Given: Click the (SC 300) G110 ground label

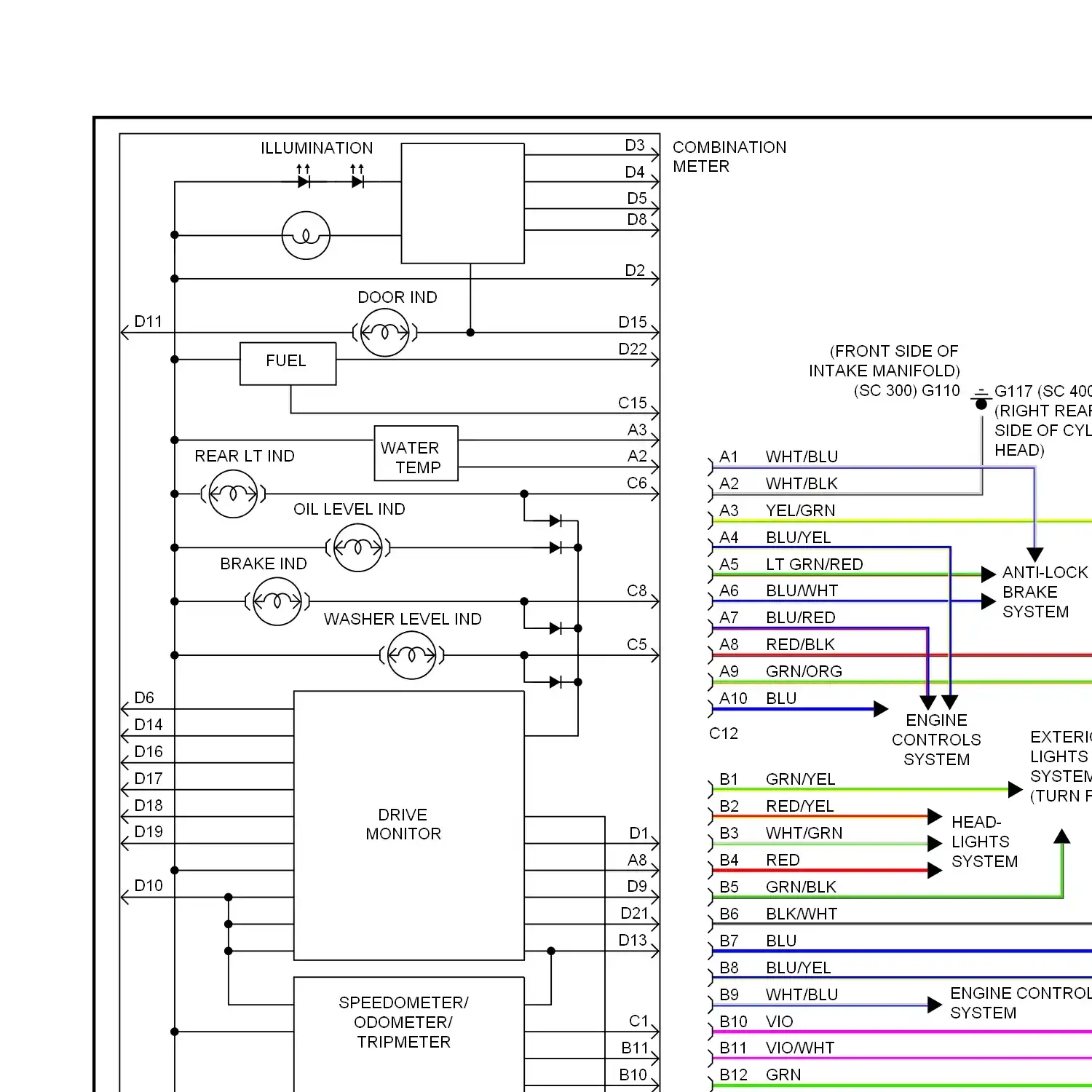Looking at the screenshot, I should click(906, 391).
